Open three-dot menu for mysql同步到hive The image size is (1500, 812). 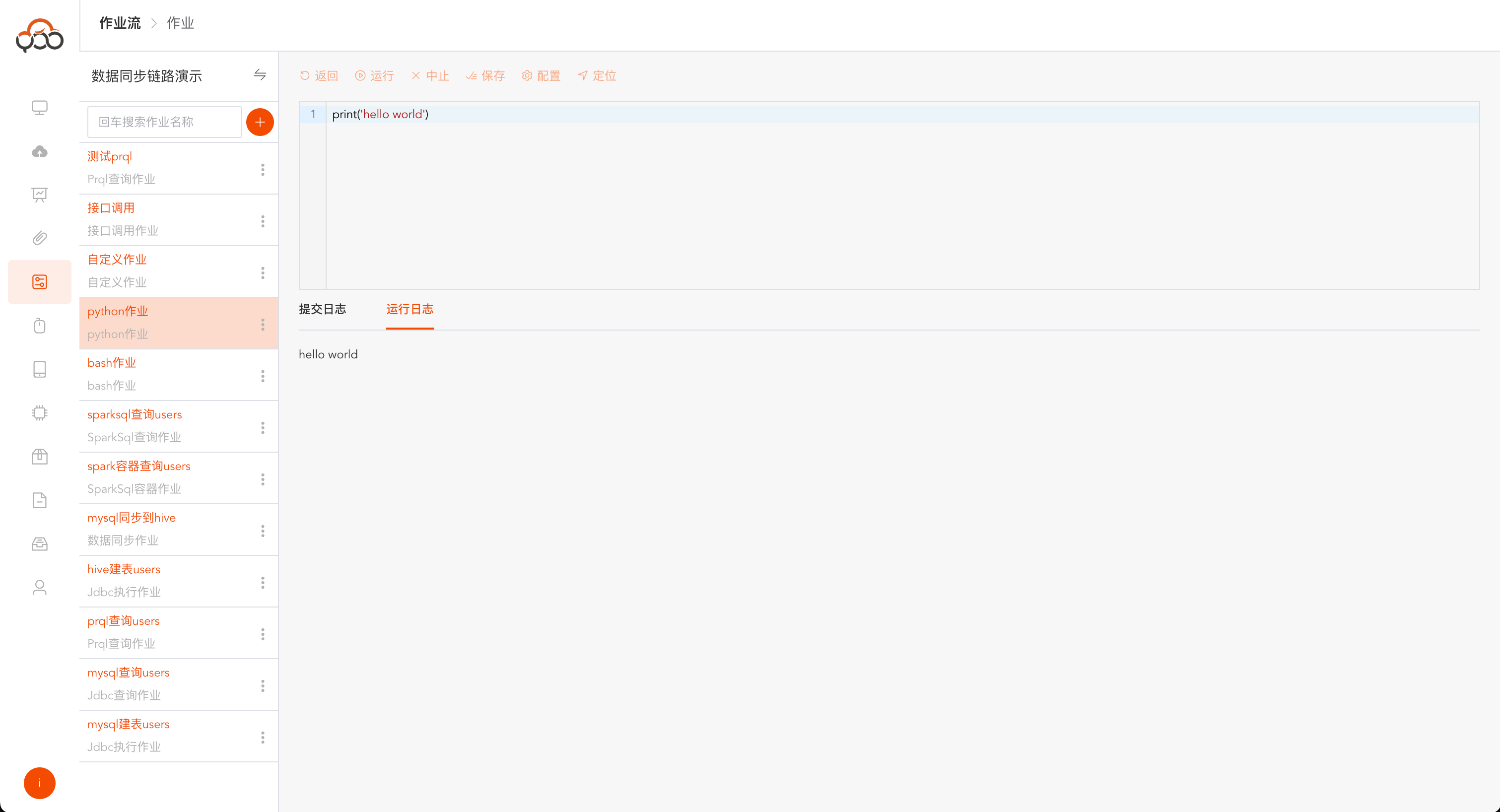(x=263, y=531)
